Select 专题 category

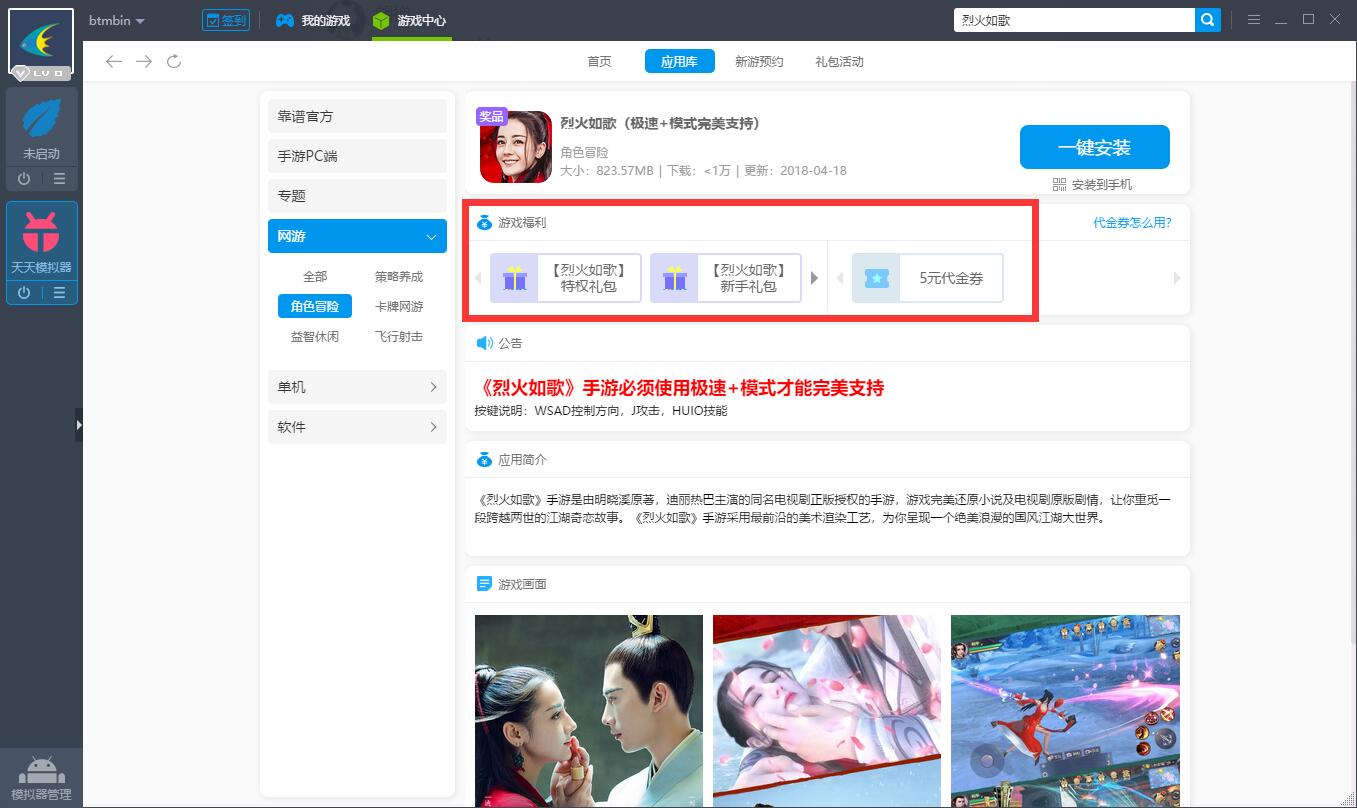point(357,196)
